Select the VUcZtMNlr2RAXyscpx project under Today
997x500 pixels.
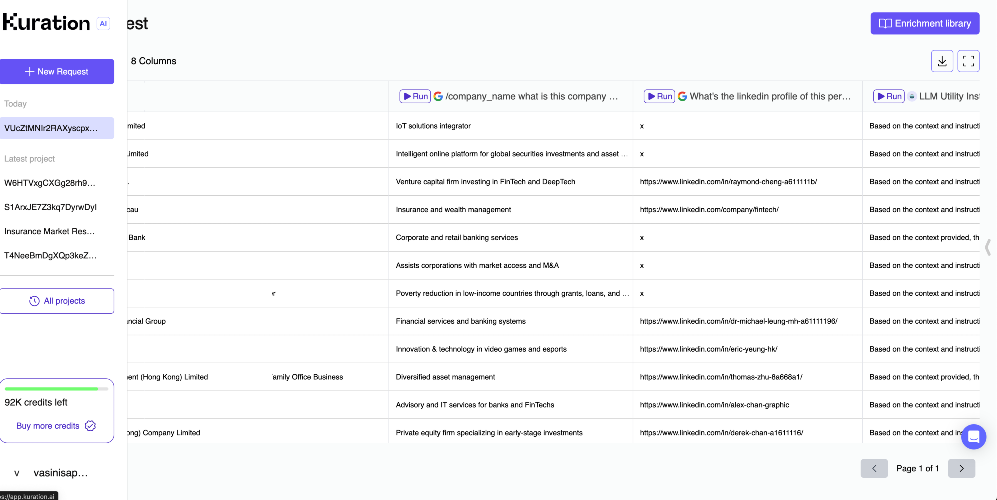coord(51,128)
